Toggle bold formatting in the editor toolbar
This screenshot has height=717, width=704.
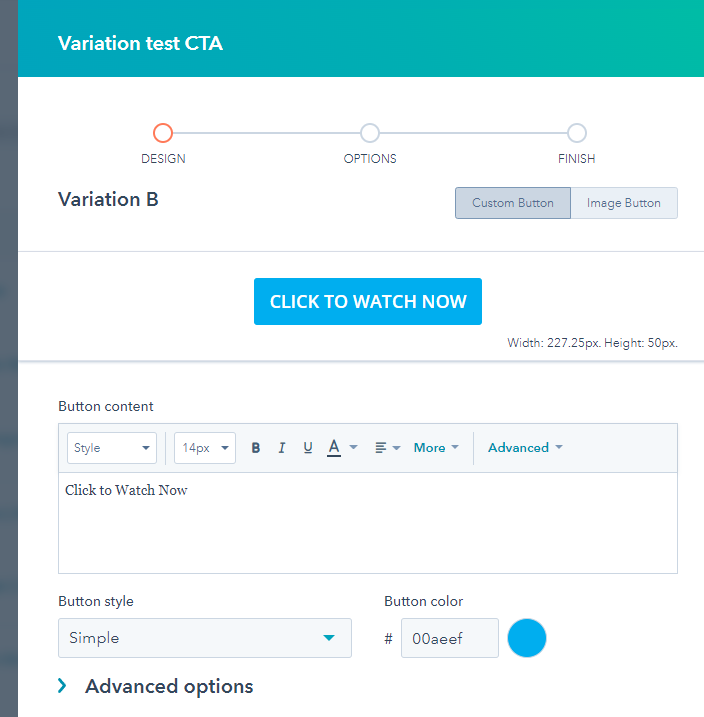(x=256, y=448)
